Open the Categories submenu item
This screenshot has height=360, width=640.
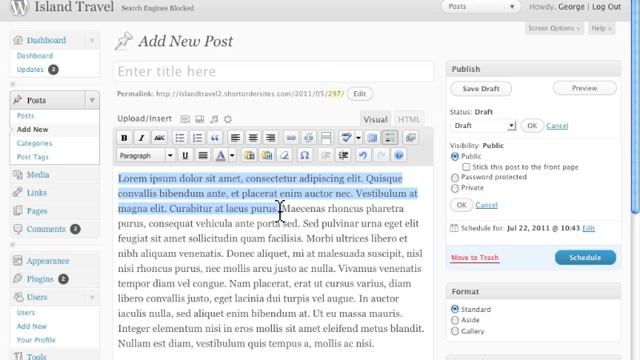(x=34, y=143)
